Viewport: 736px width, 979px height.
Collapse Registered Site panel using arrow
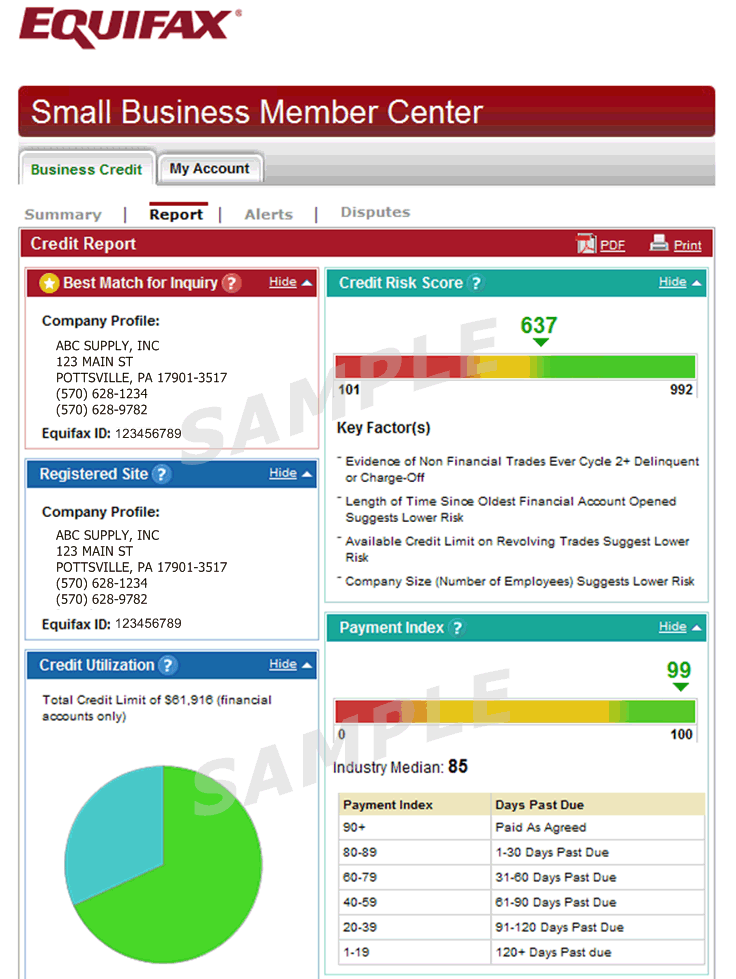(307, 474)
